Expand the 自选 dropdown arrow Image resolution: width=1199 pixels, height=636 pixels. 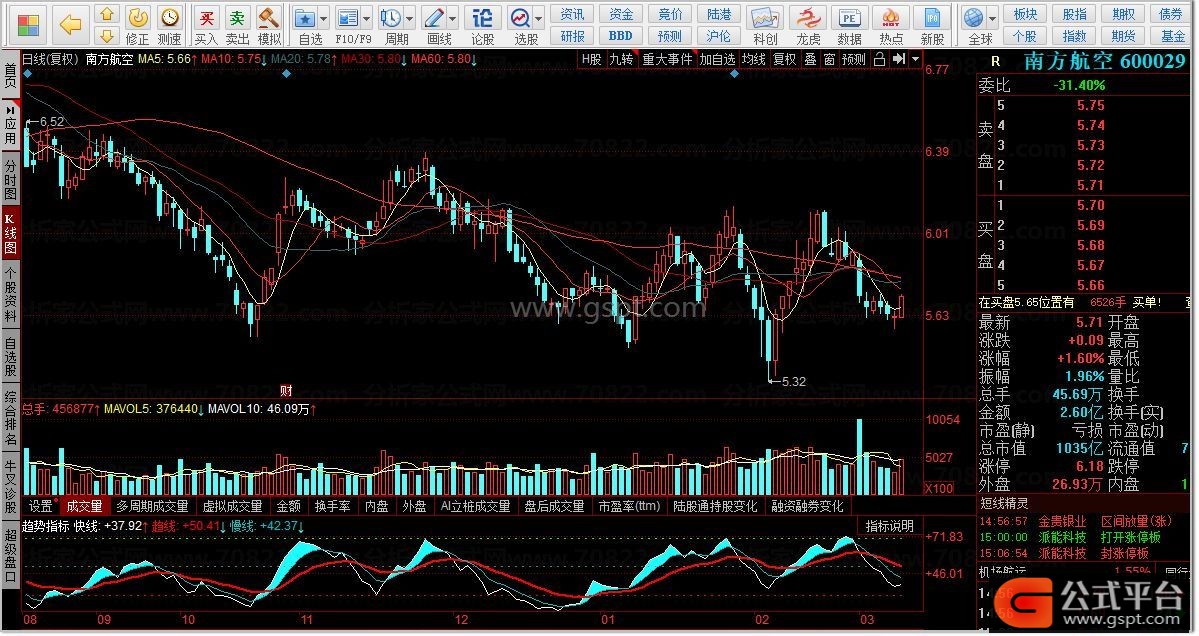pos(323,18)
